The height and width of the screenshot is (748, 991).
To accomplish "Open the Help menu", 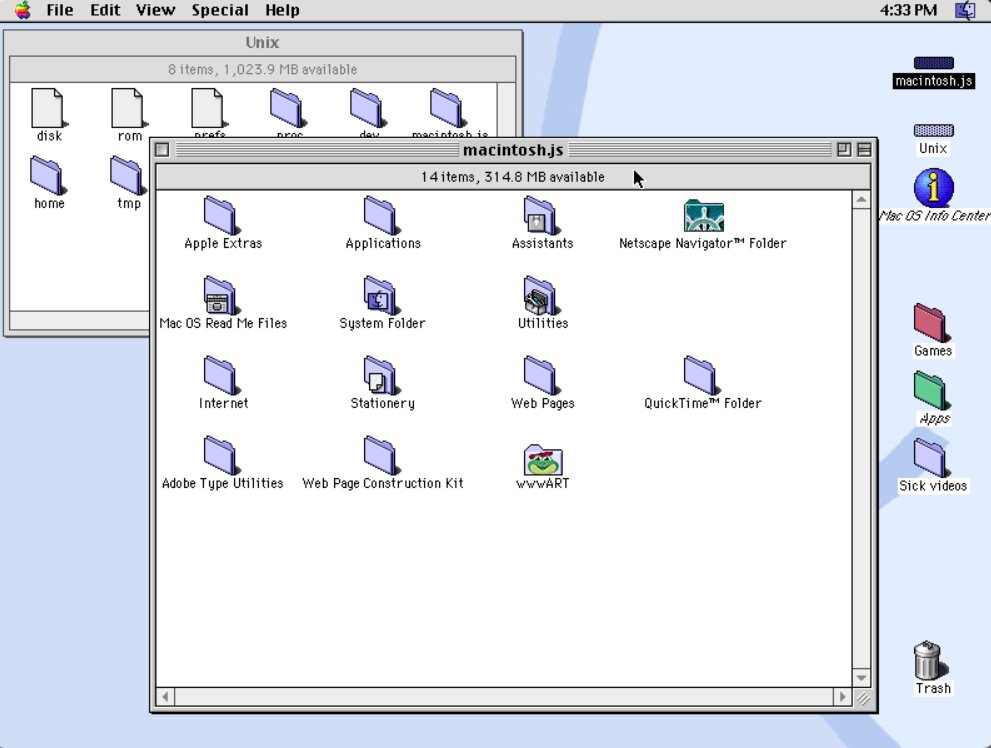I will coord(282,10).
